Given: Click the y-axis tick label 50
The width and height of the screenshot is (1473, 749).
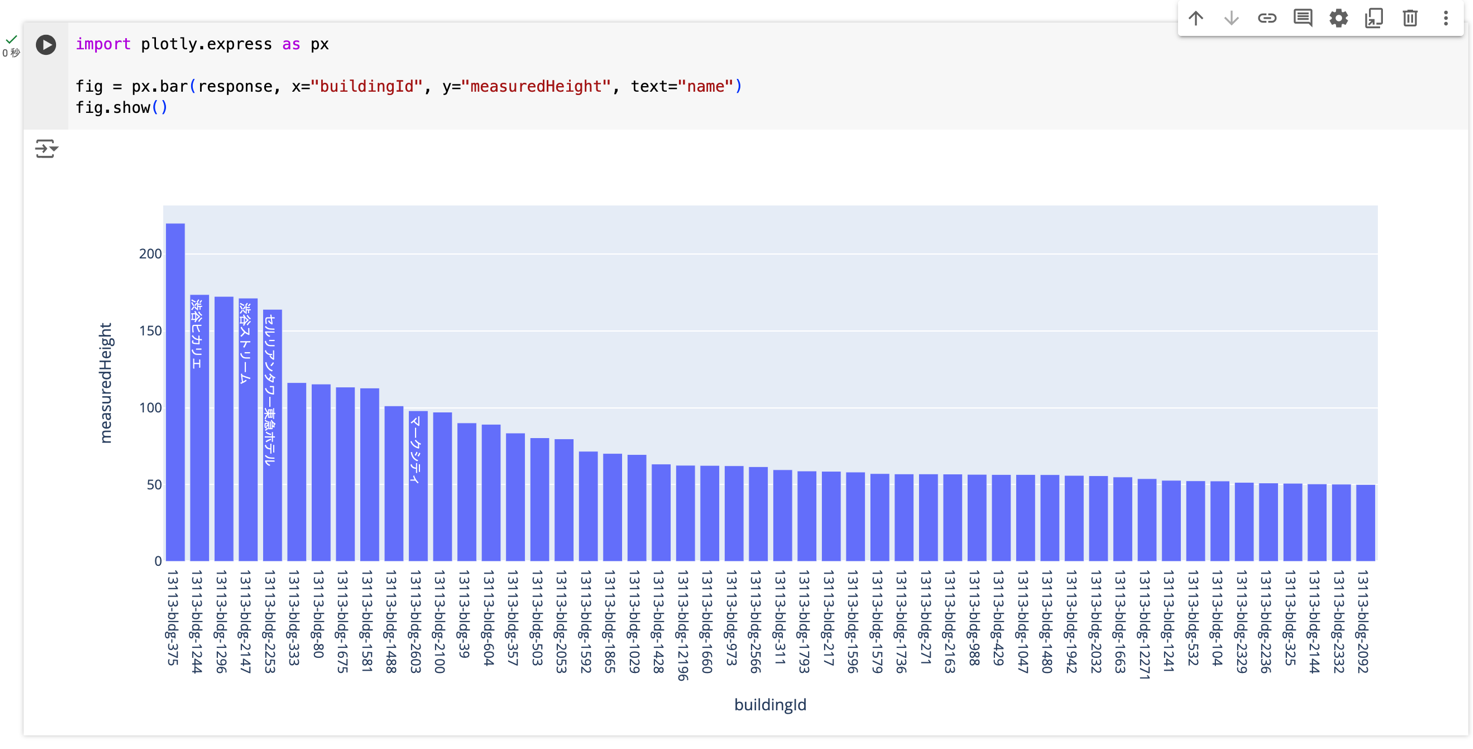Looking at the screenshot, I should click(x=154, y=485).
